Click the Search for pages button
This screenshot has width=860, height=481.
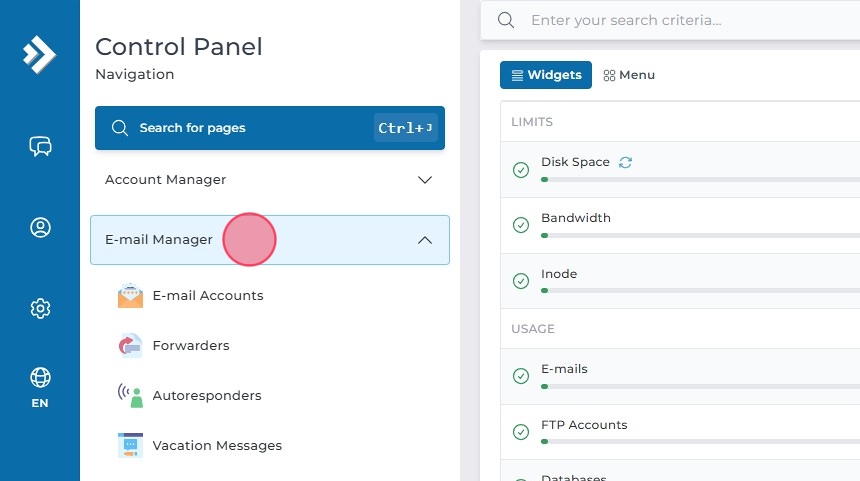click(269, 128)
